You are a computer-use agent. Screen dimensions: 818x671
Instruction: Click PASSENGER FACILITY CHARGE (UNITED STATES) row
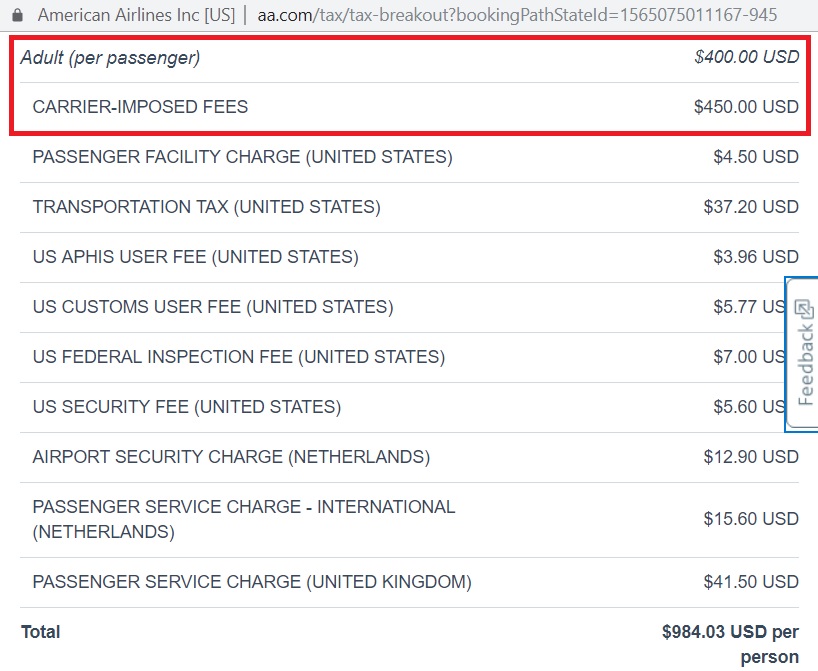(242, 157)
